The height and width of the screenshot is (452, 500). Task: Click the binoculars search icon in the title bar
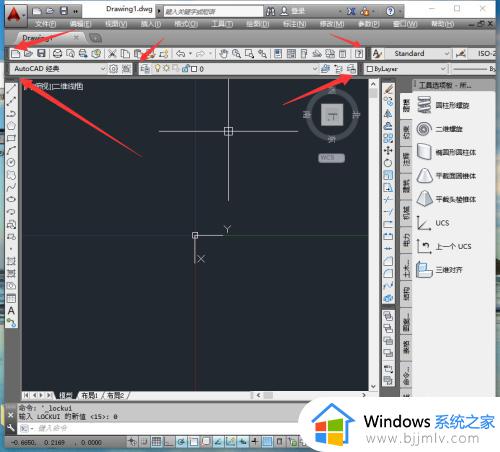[270, 11]
